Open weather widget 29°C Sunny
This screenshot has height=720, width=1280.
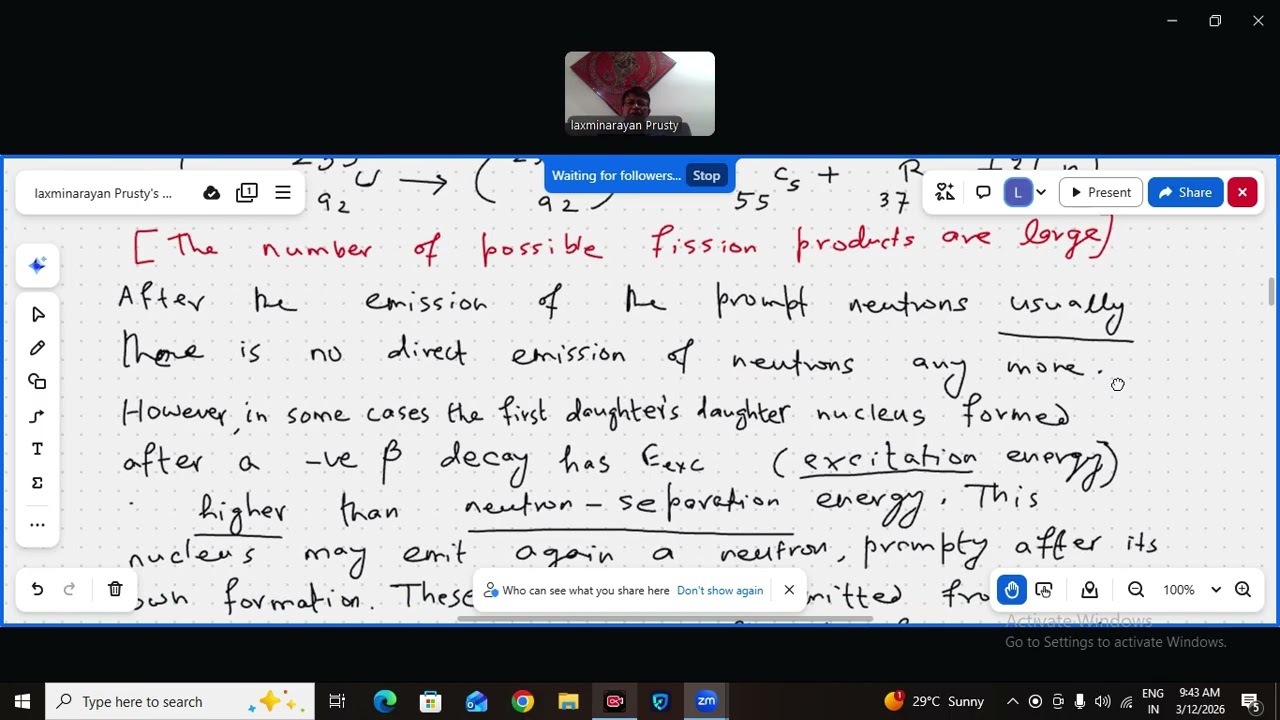[x=934, y=702]
